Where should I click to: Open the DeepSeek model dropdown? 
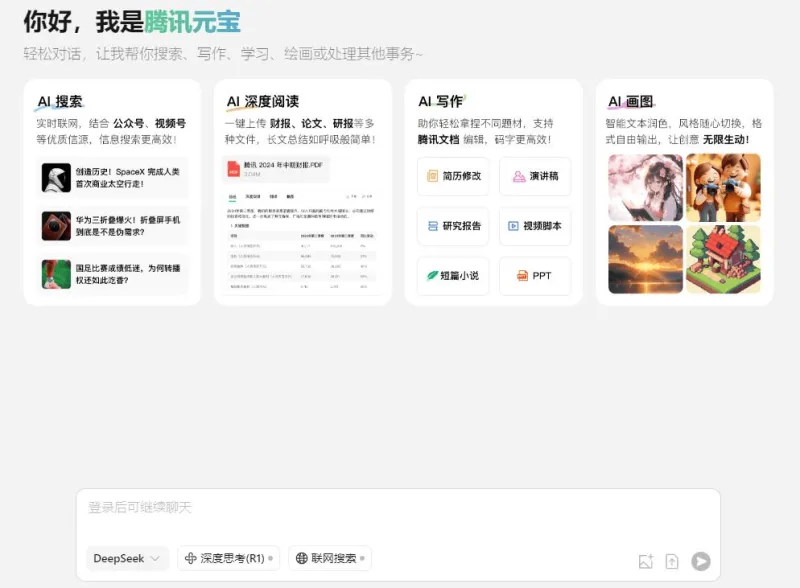127,558
